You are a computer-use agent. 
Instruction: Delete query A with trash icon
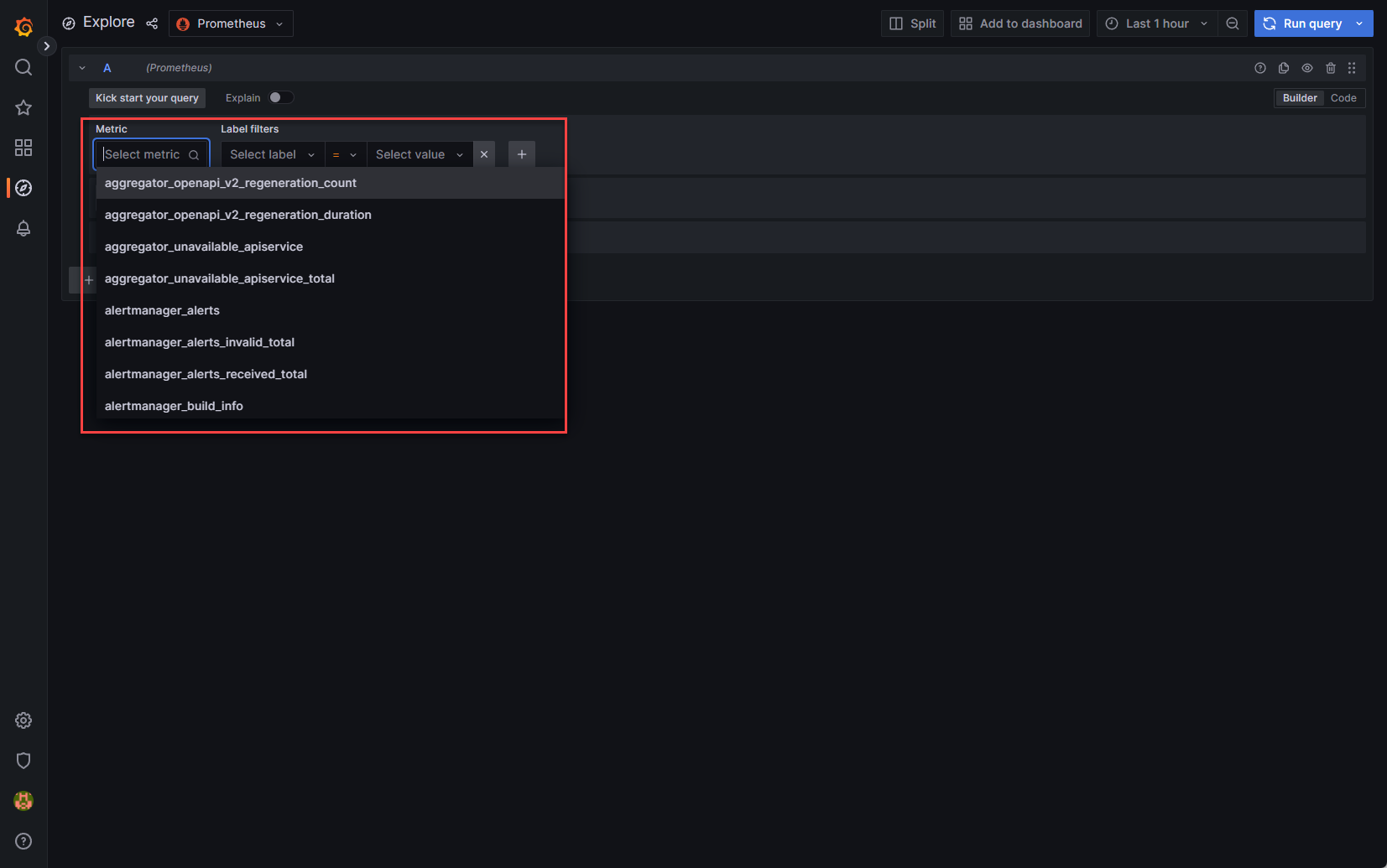(x=1330, y=68)
